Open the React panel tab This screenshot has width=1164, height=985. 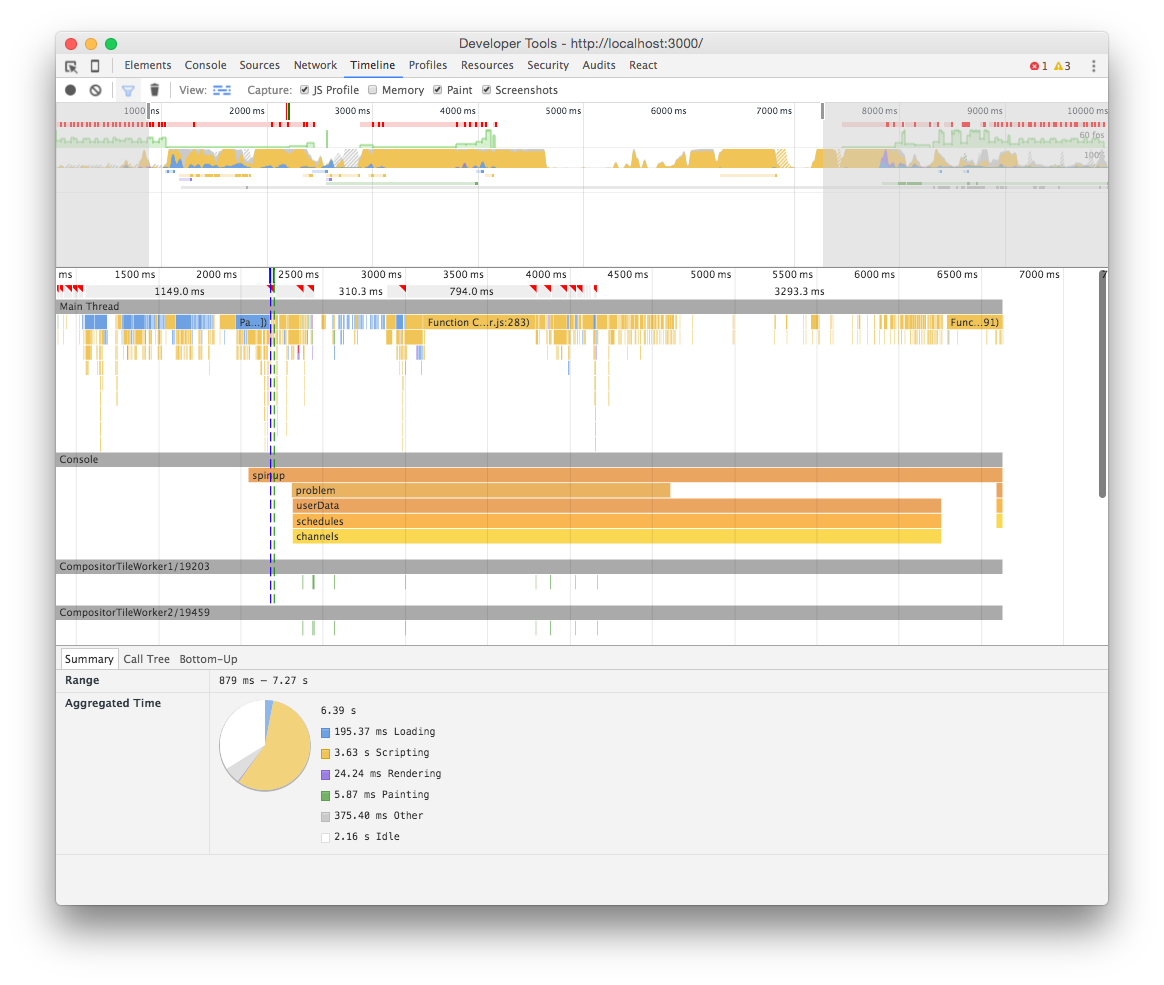tap(643, 65)
